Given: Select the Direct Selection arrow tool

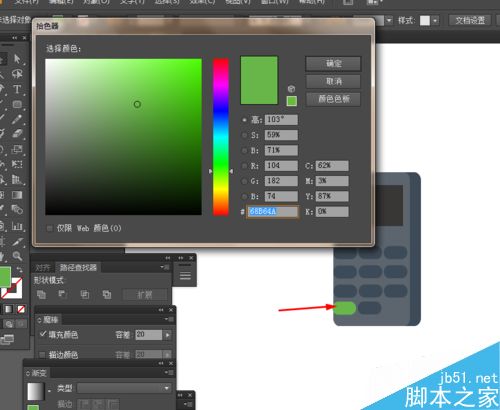Looking at the screenshot, I should coord(17,59).
